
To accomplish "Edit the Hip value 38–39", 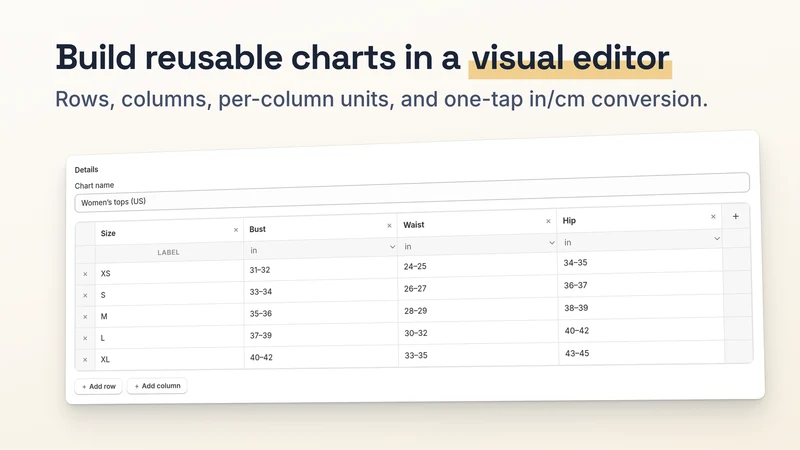I will [x=641, y=308].
